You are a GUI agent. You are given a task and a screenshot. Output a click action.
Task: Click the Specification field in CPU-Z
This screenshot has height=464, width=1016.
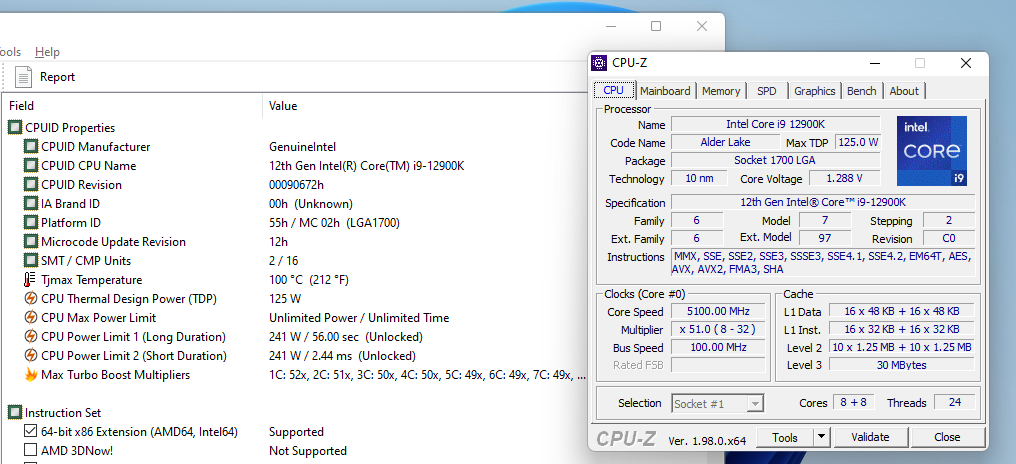click(823, 202)
